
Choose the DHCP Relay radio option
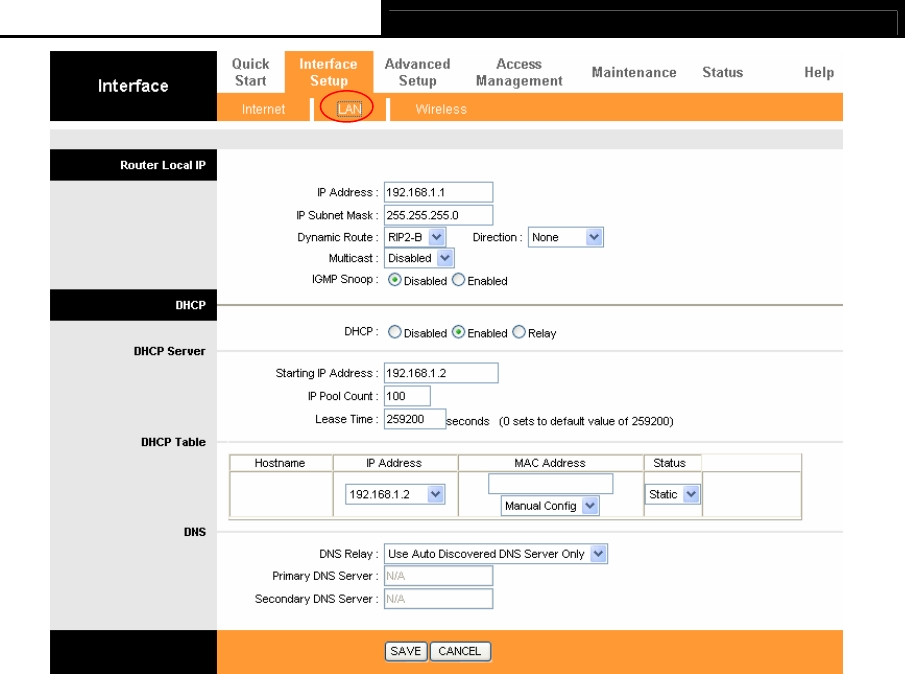pos(519,333)
